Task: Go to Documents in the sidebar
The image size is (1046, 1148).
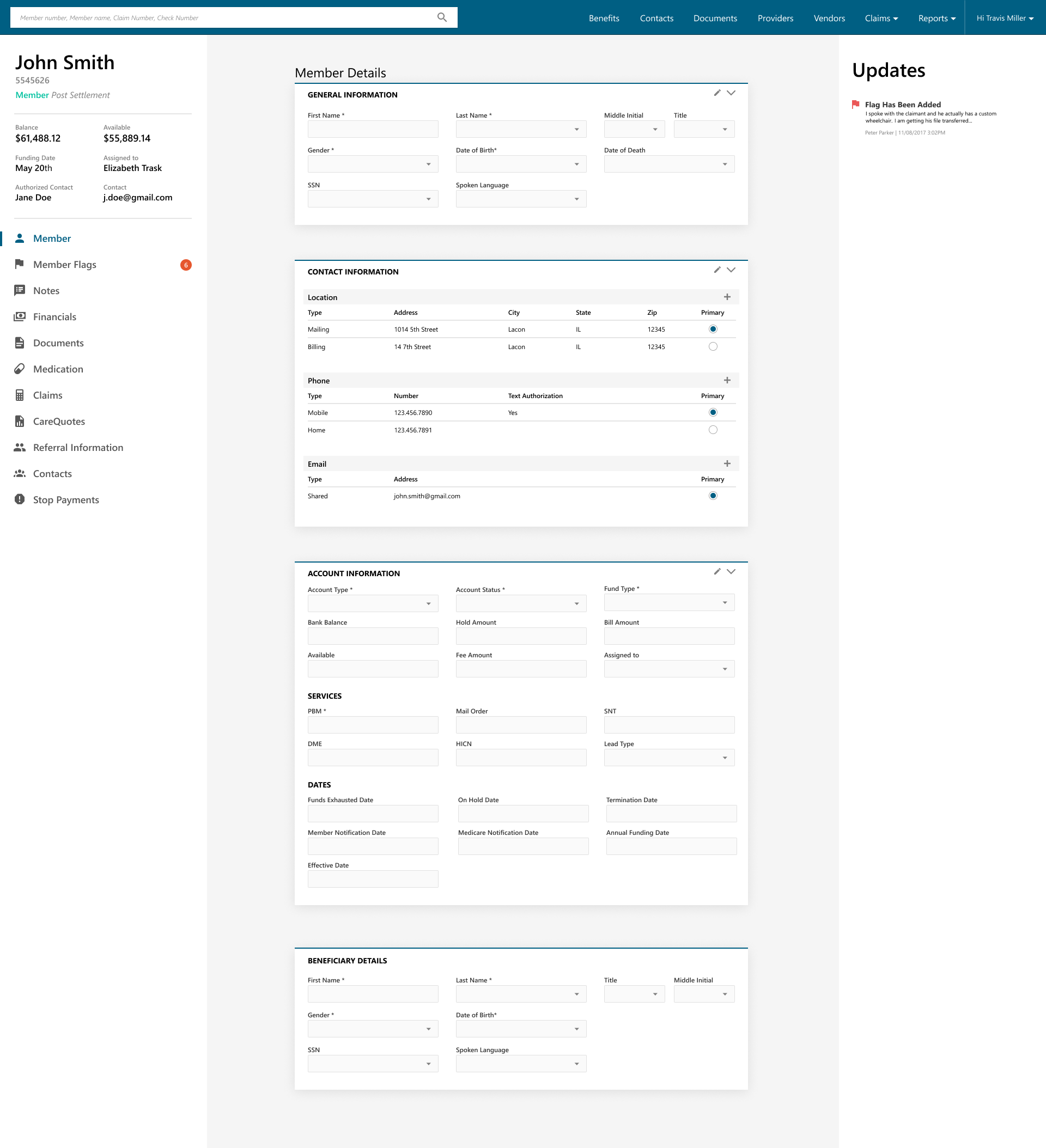Action: coord(58,343)
